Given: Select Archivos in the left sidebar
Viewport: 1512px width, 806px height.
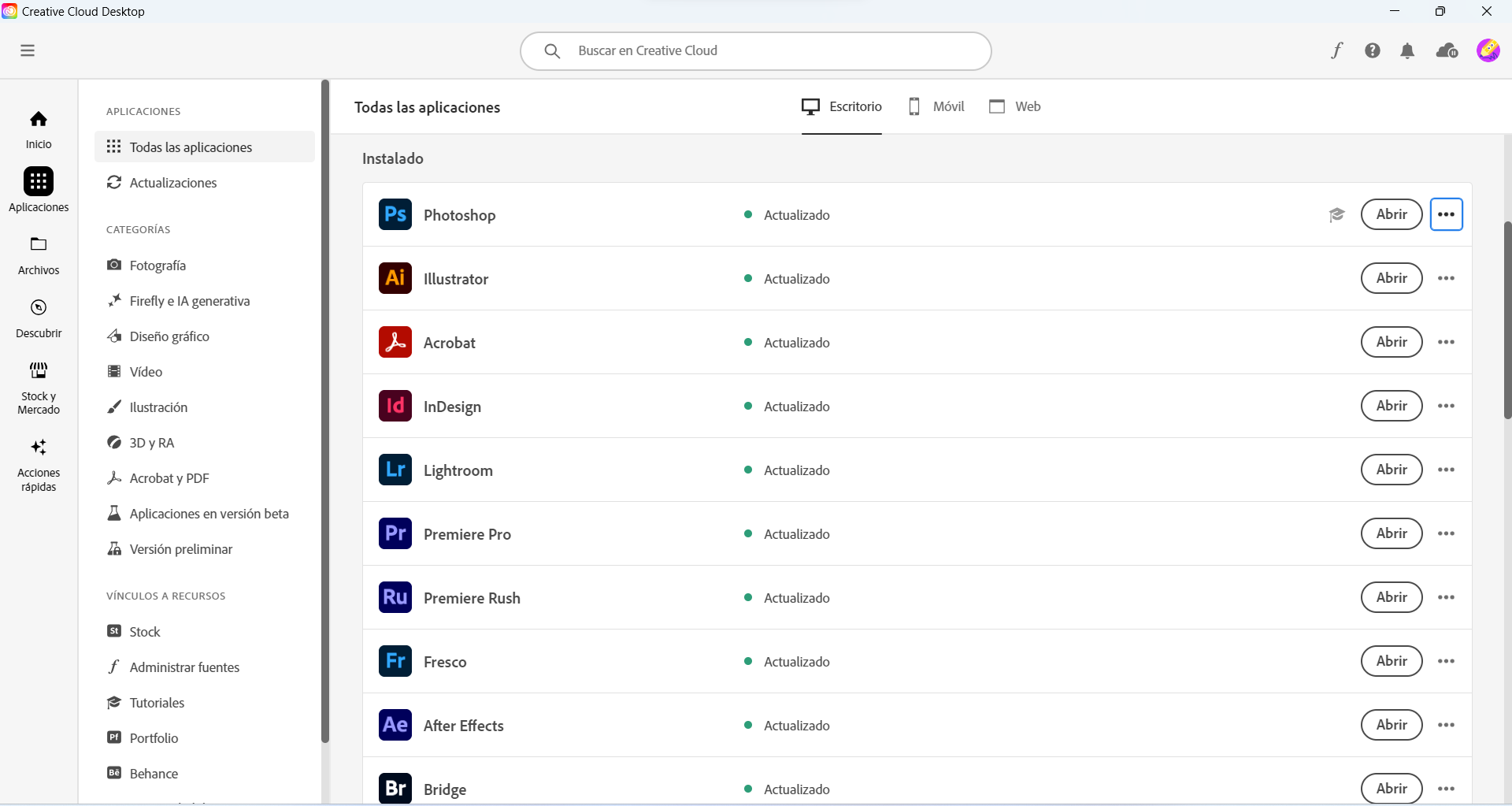Looking at the screenshot, I should [38, 254].
